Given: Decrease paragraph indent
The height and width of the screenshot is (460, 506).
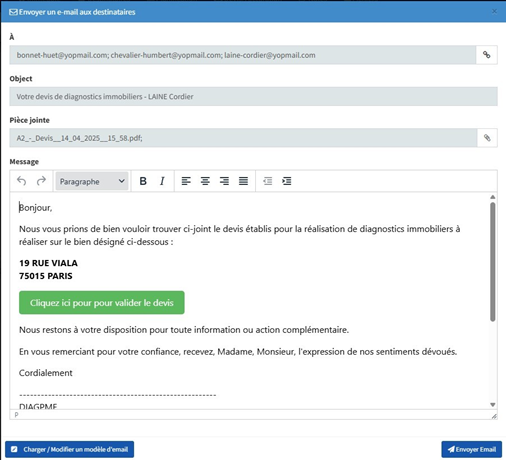Looking at the screenshot, I should coord(268,181).
